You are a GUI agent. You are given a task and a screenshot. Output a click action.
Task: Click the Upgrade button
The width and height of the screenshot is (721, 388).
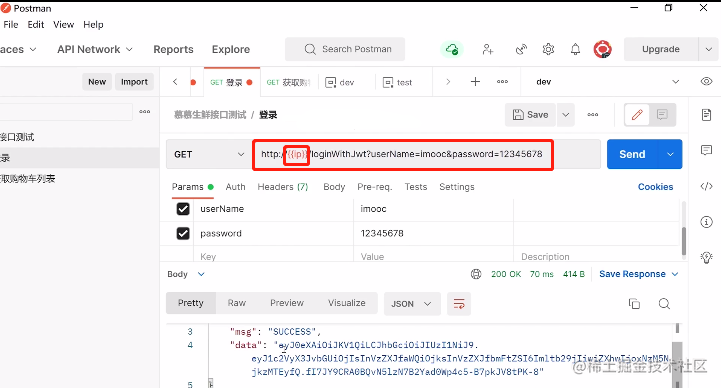pos(661,49)
